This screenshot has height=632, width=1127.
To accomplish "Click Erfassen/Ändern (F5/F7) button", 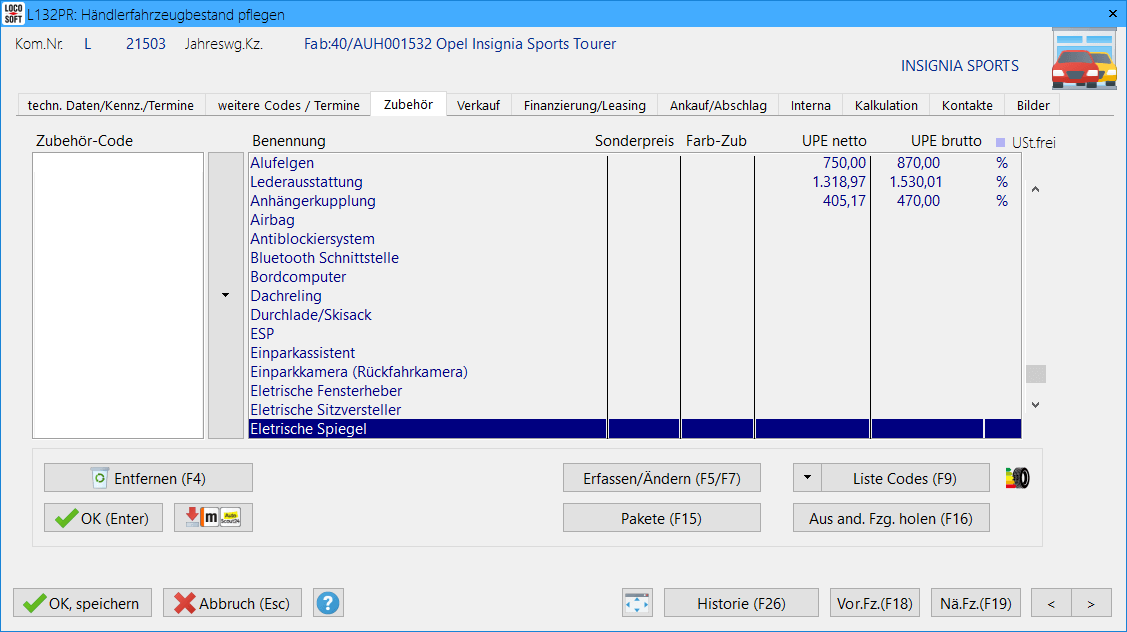I will [661, 478].
